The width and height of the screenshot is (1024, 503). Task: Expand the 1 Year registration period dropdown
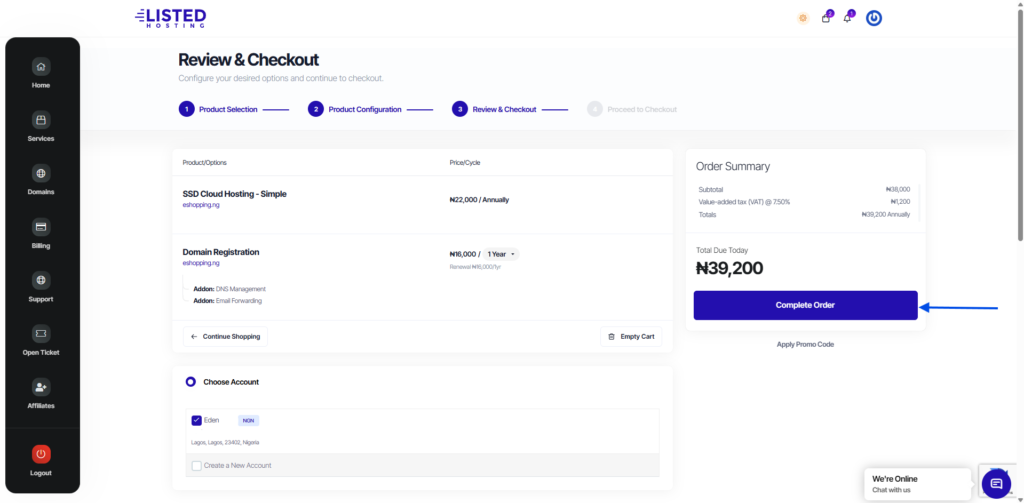click(x=501, y=255)
